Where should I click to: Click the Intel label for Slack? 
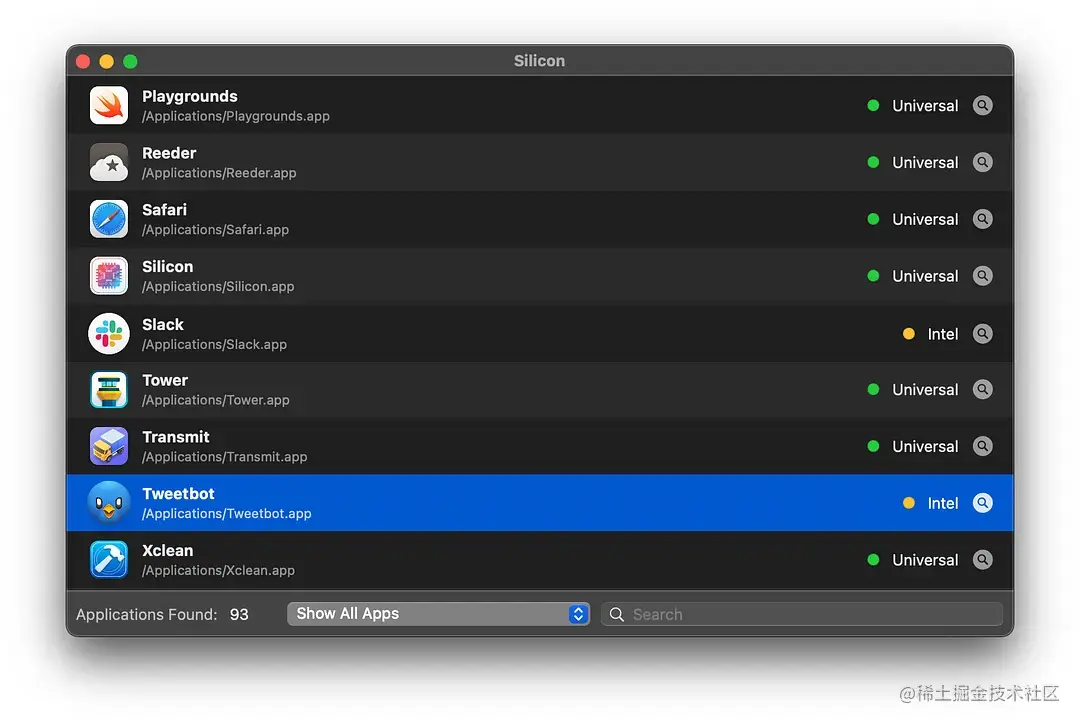pos(943,334)
